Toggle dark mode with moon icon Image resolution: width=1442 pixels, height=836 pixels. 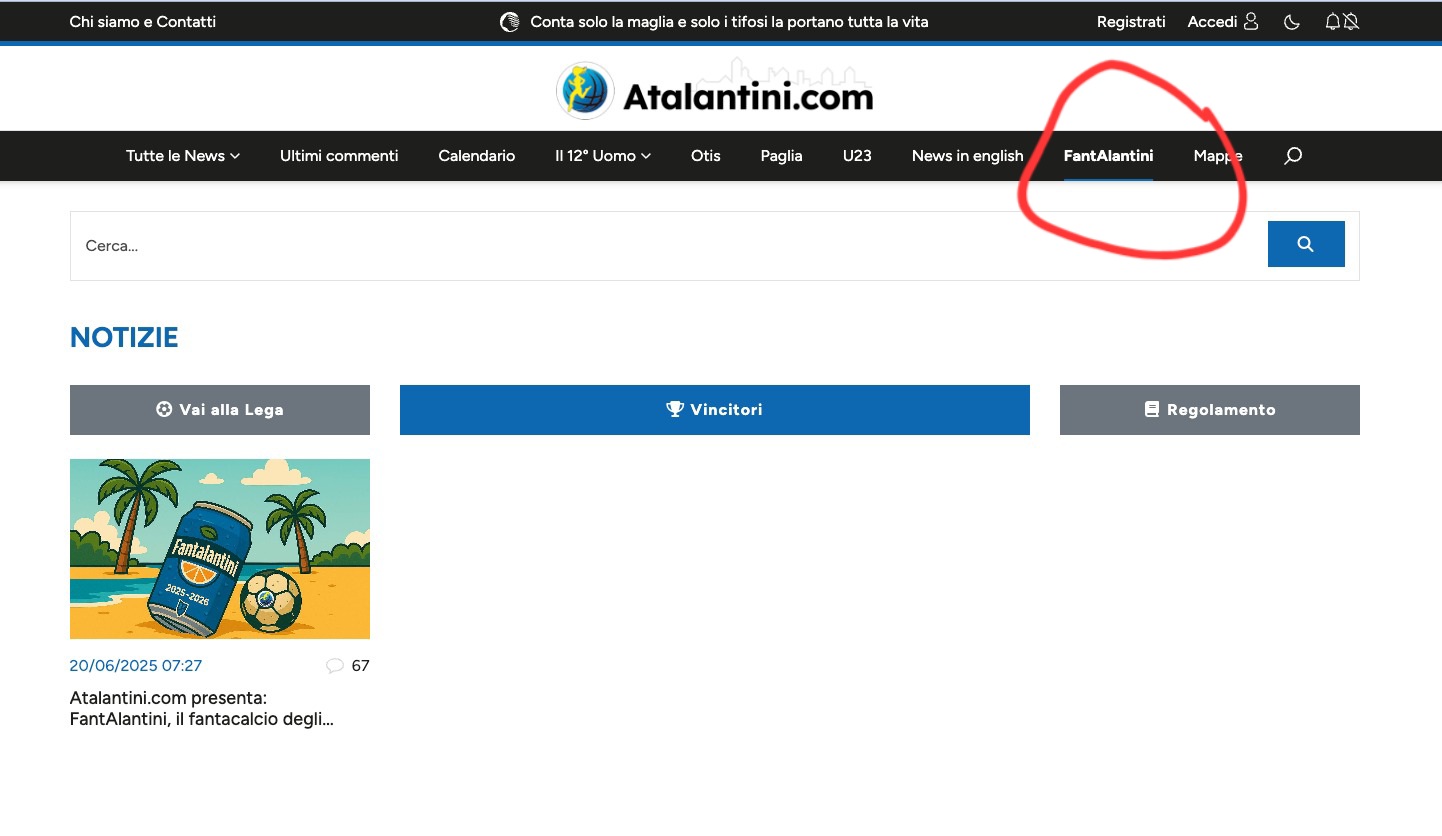[x=1292, y=22]
